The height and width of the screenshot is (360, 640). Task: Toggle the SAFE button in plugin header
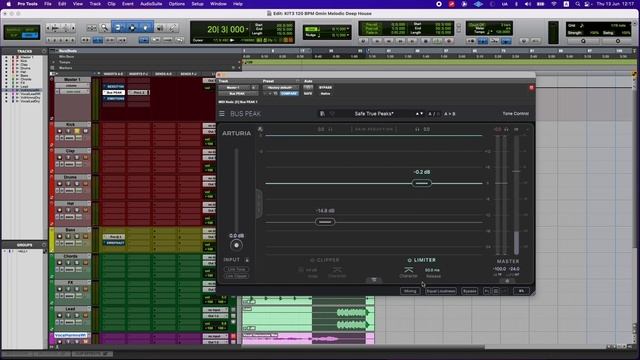click(308, 93)
